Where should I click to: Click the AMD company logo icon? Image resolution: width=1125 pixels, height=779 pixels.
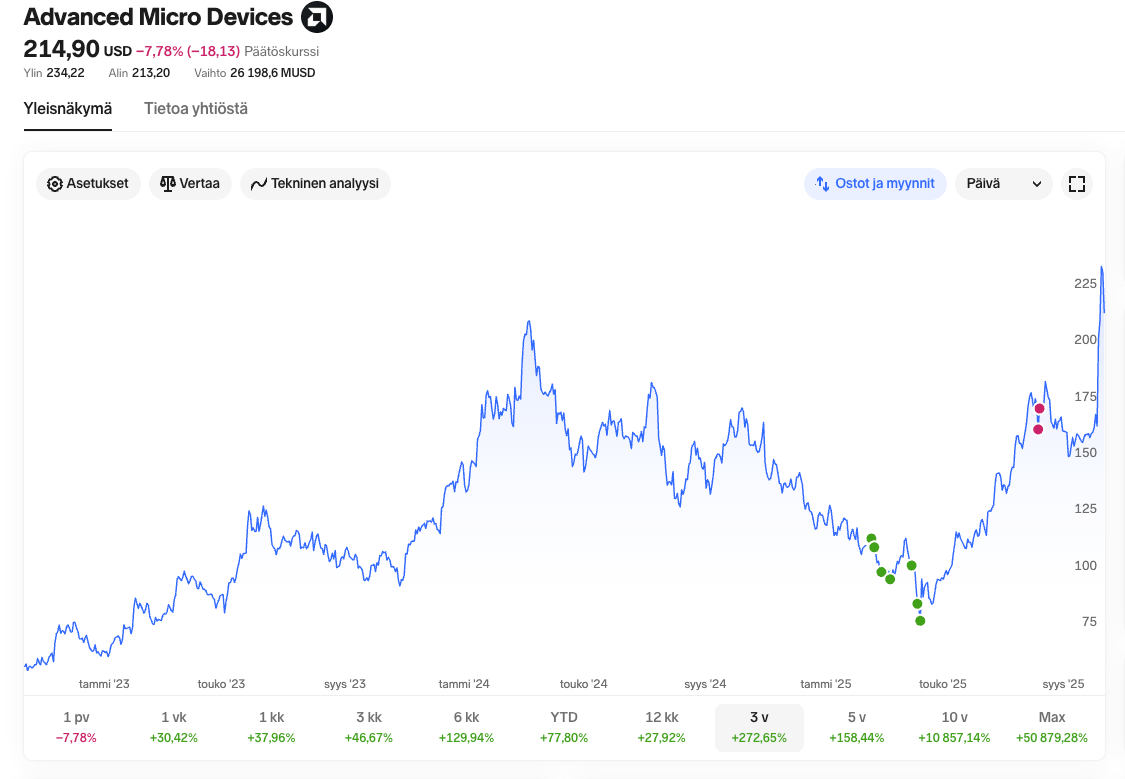click(x=316, y=17)
